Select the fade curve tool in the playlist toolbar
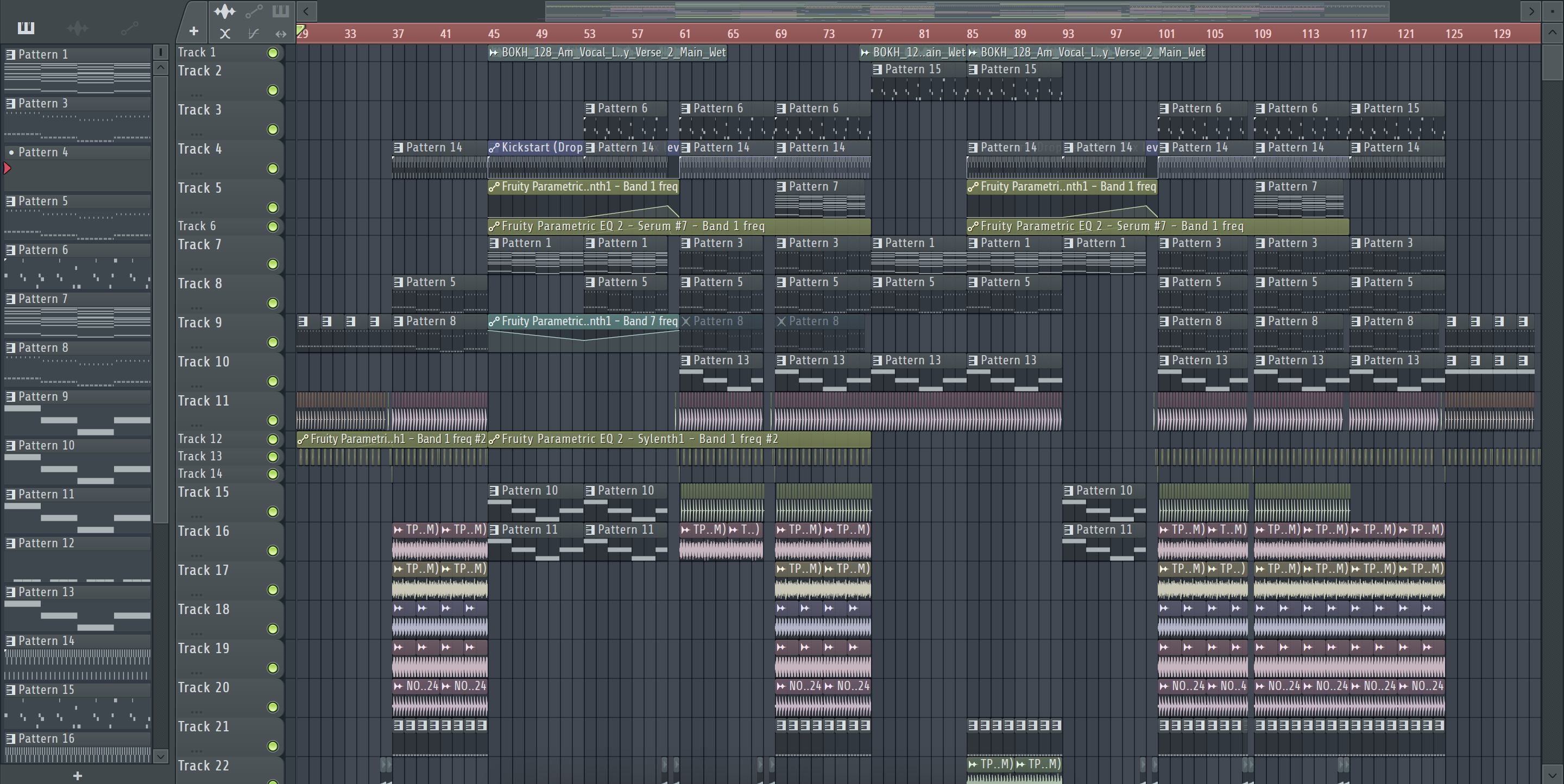The height and width of the screenshot is (784, 1564). tap(253, 33)
